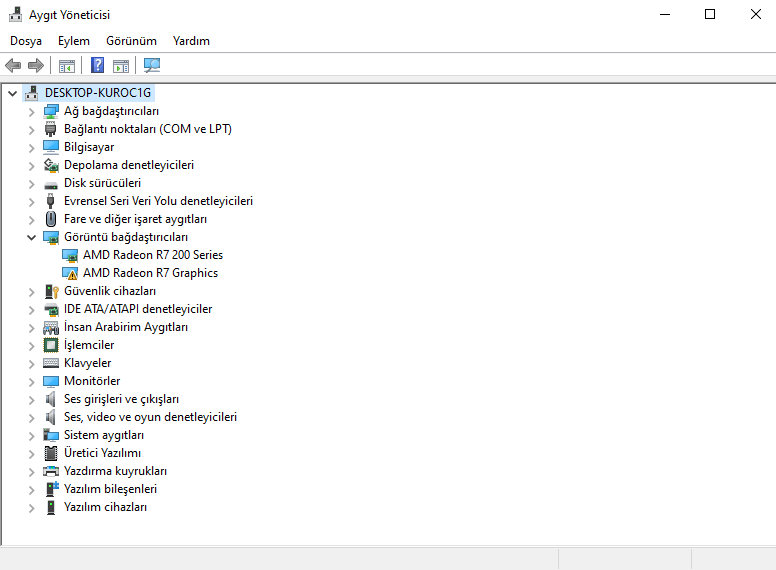This screenshot has height=570, width=776.
Task: Expand Ses girişleri ve çıkışları arrow
Action: [32, 400]
